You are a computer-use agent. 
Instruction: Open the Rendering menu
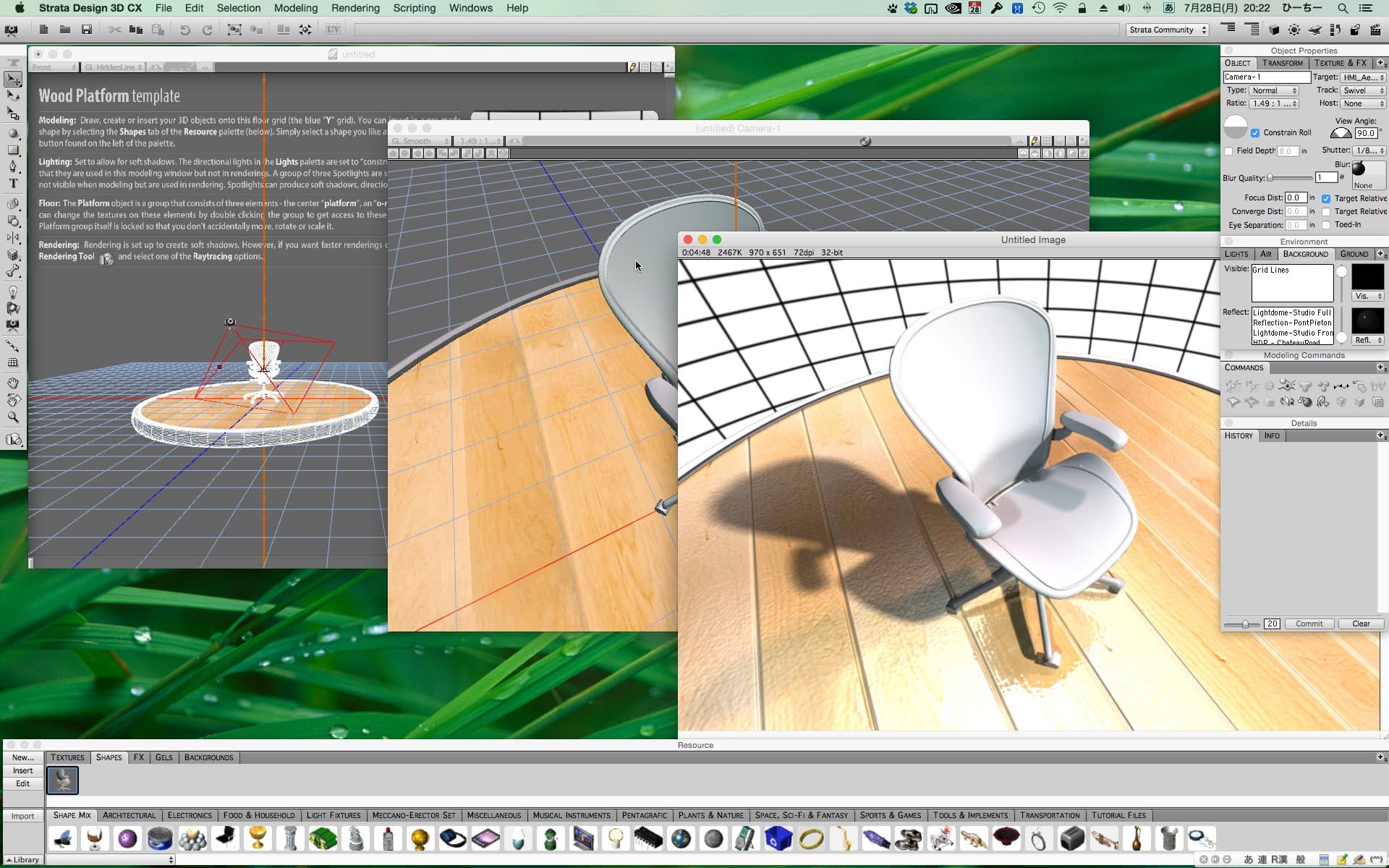pyautogui.click(x=354, y=8)
